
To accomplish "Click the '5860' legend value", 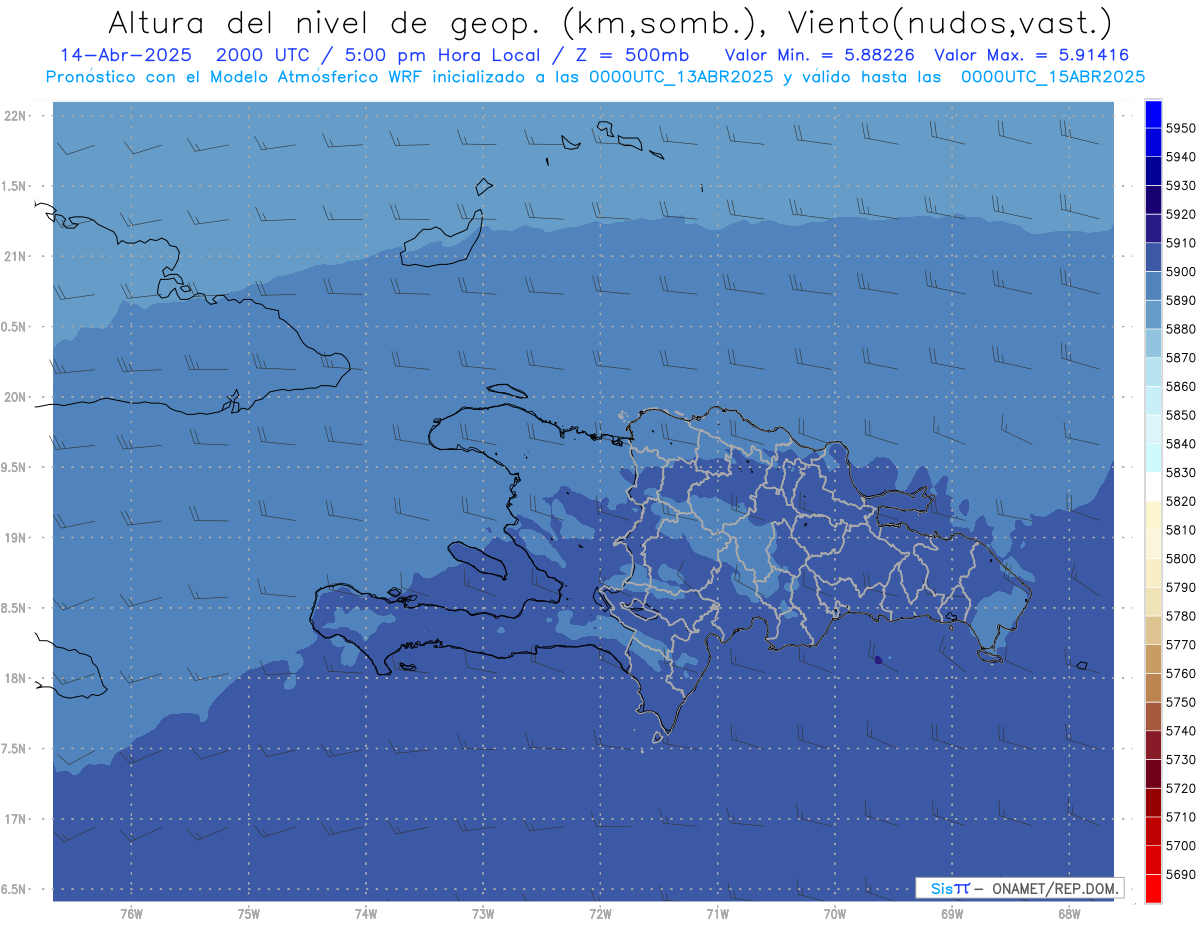I will coord(1180,386).
